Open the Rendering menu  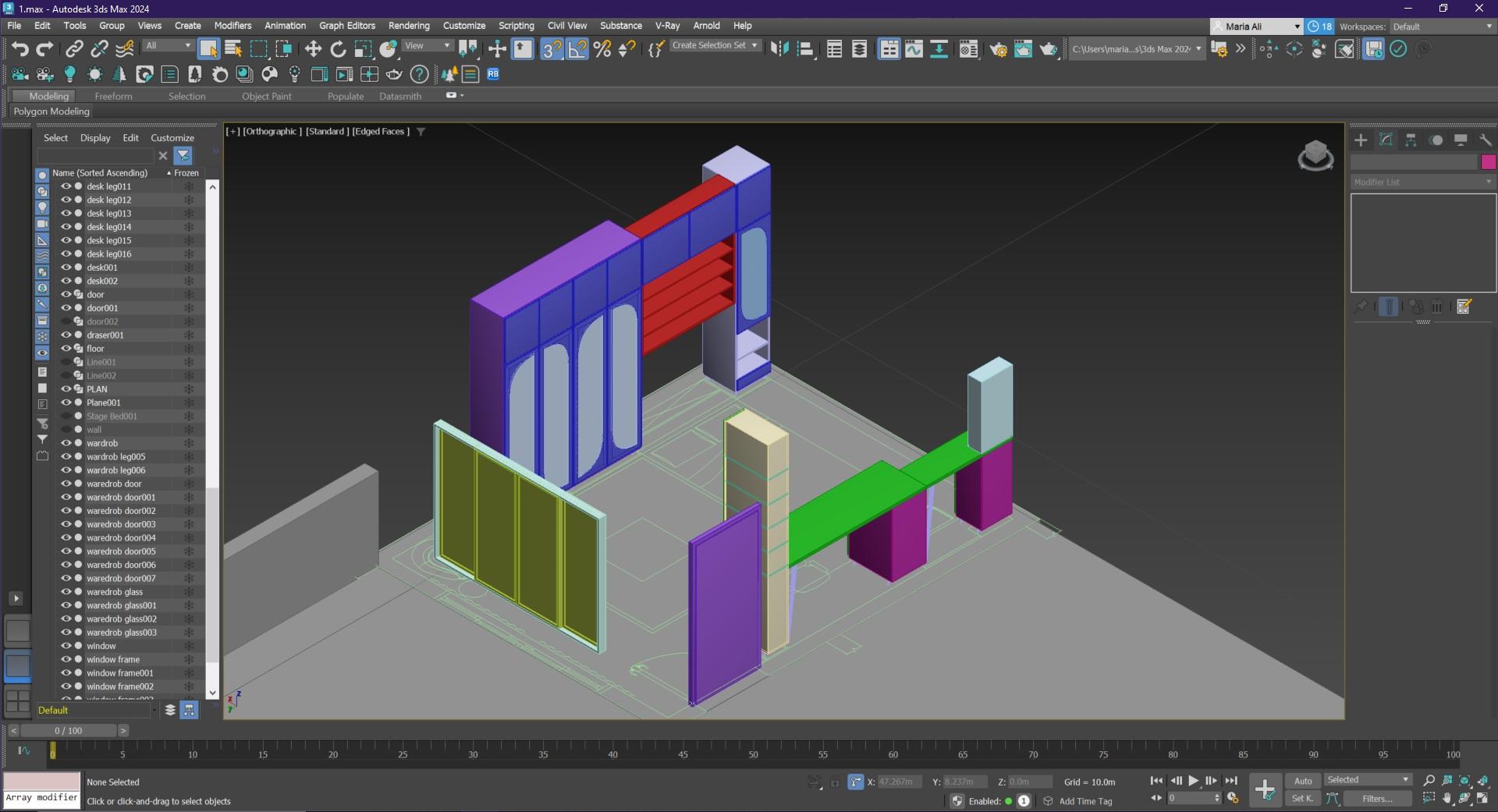point(409,26)
